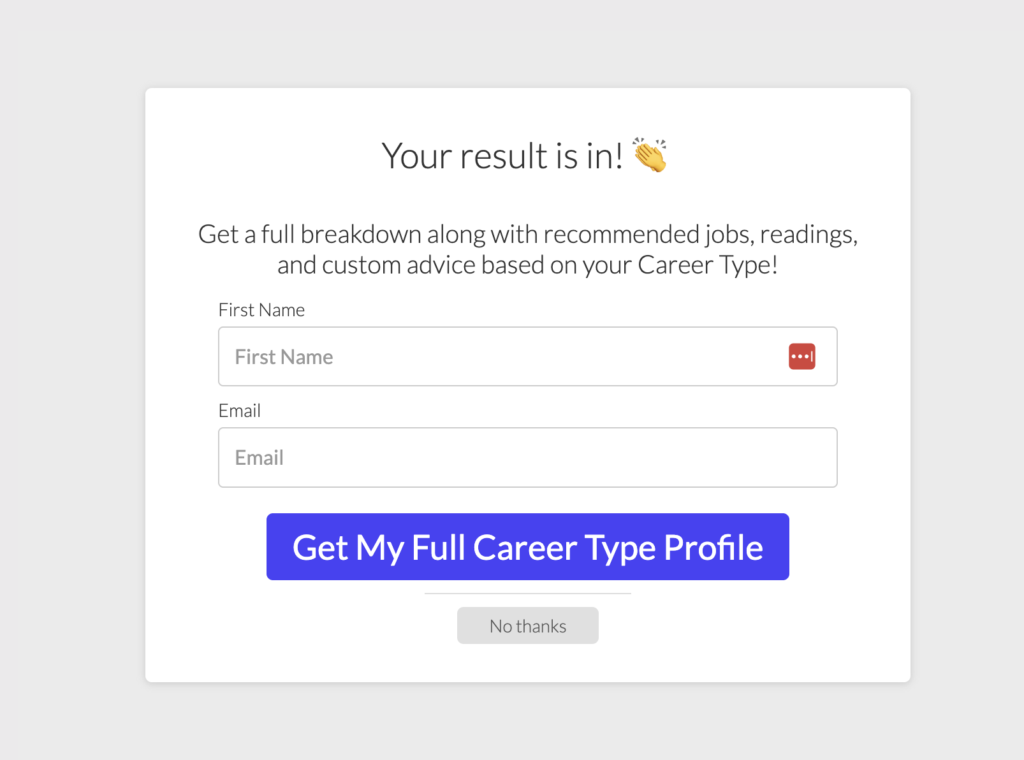1024x760 pixels.
Task: Decline the signup using the gray button
Action: pyautogui.click(x=527, y=626)
